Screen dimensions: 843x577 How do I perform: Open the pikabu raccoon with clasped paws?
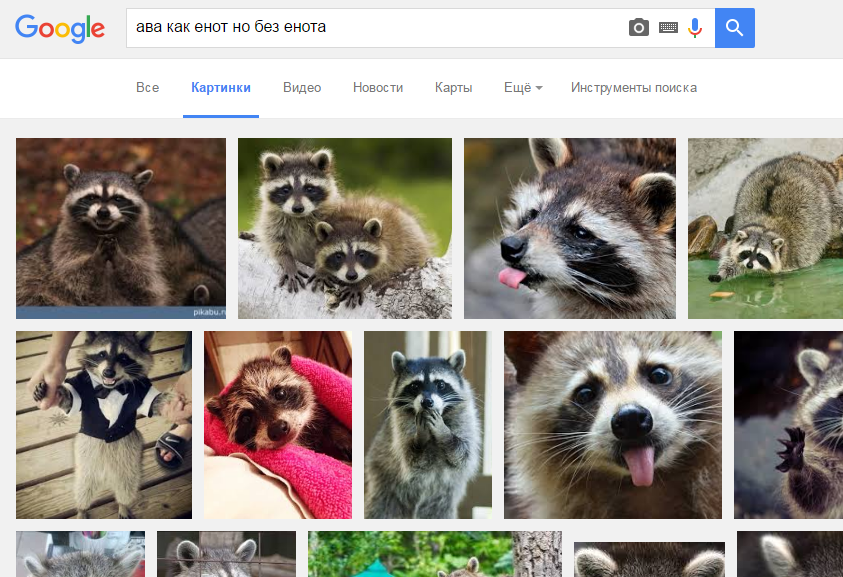click(x=121, y=229)
